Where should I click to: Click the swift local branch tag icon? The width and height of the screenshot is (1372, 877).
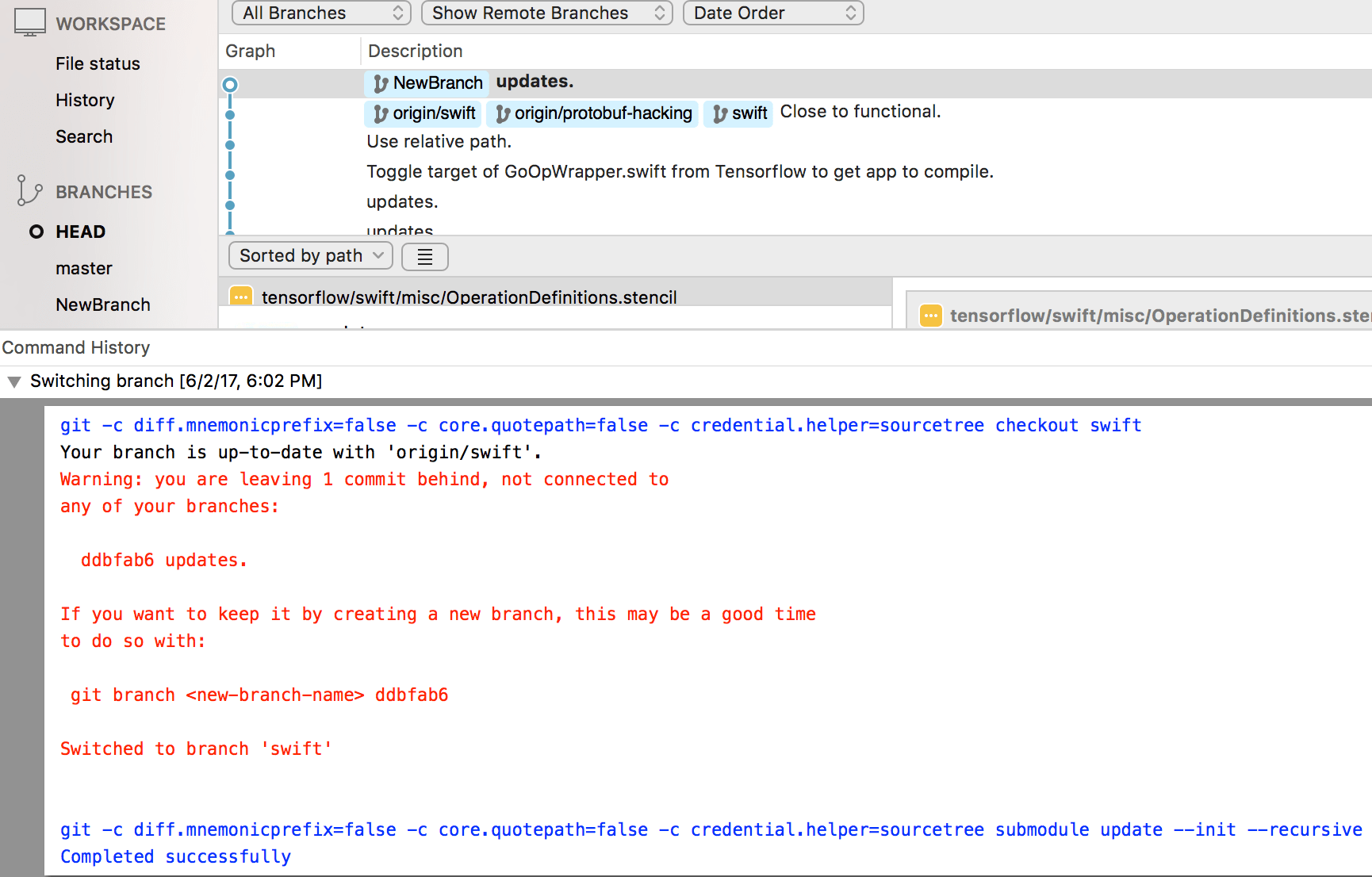(x=720, y=114)
